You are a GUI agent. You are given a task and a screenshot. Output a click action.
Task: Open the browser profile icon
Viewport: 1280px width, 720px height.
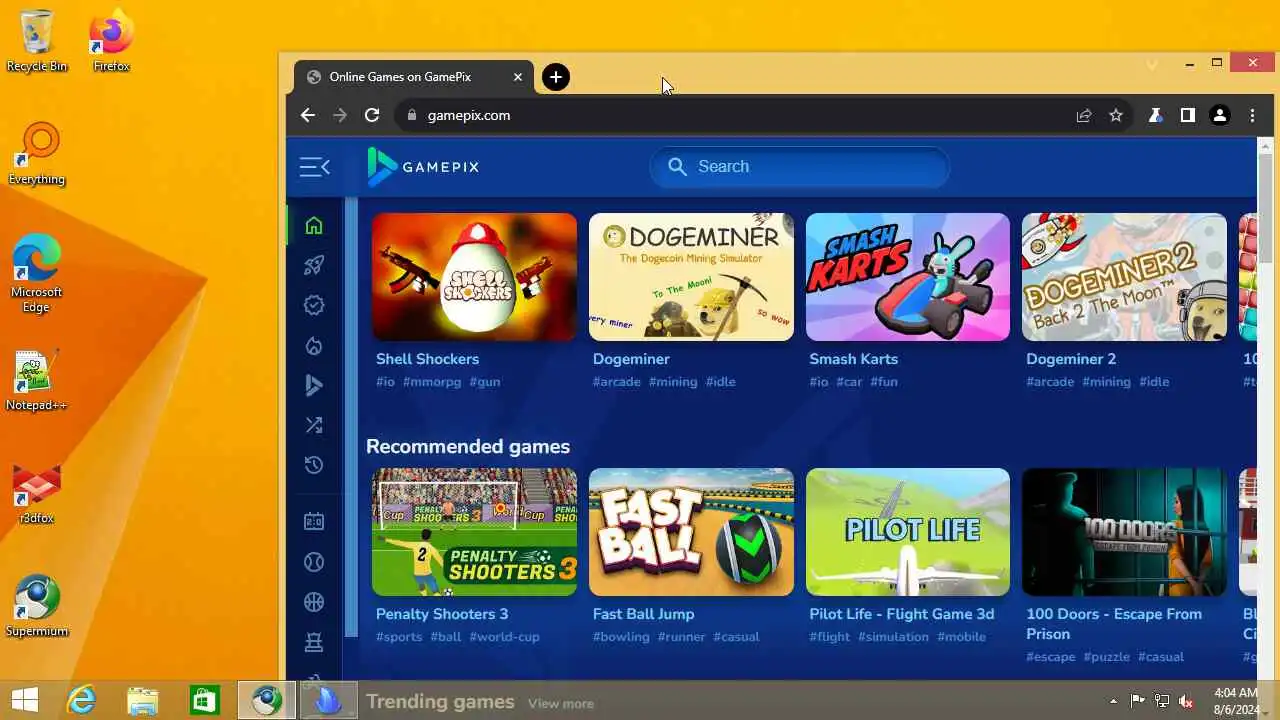coord(1220,115)
